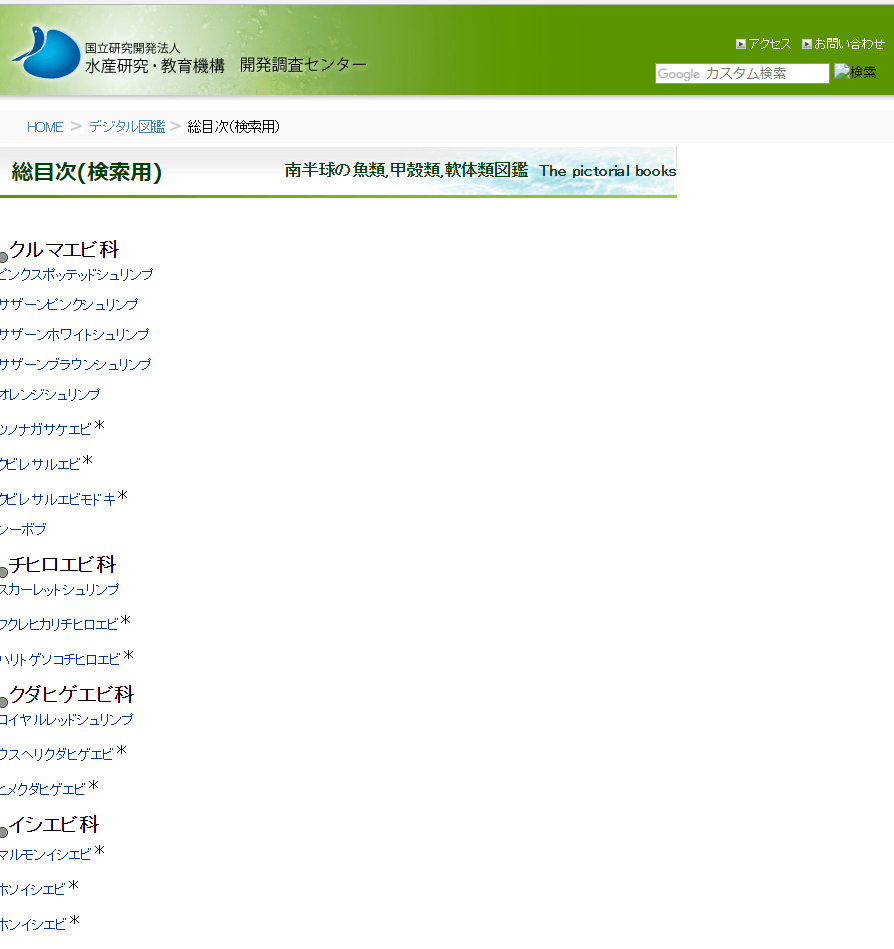The height and width of the screenshot is (949, 894).
Task: Click the arrow icon beside アクセス
Action: click(x=741, y=44)
